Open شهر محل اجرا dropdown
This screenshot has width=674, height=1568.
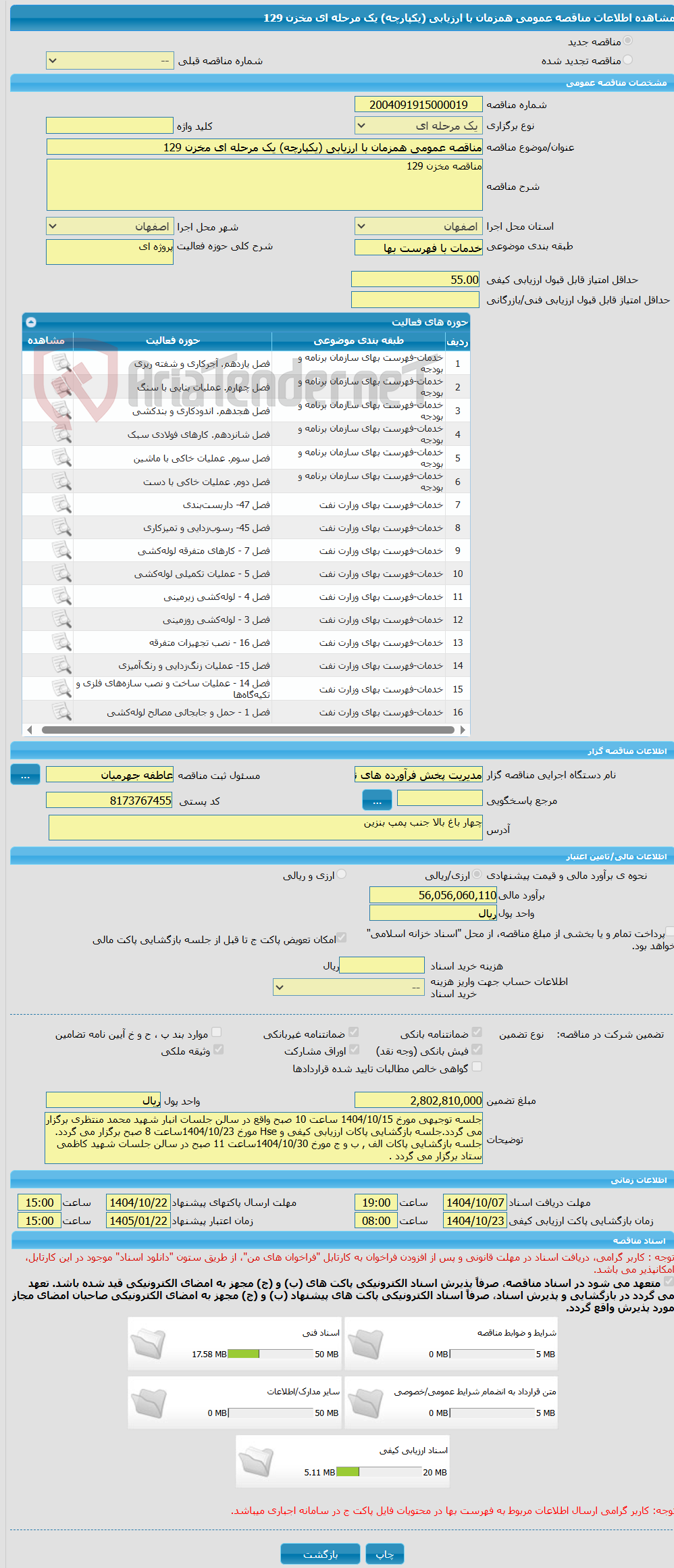tap(110, 226)
